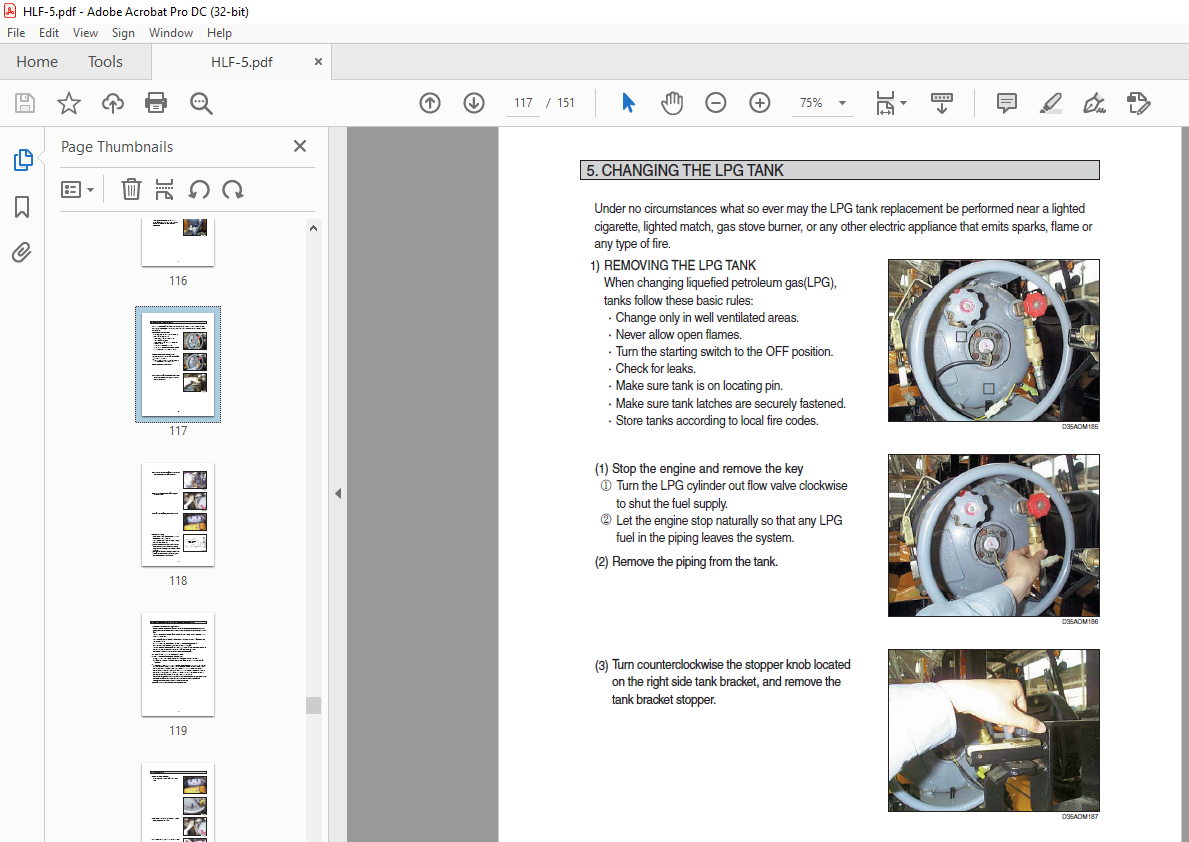Open Page Thumbnails side panel icon
Viewport: 1189px width, 842px height.
[x=23, y=160]
